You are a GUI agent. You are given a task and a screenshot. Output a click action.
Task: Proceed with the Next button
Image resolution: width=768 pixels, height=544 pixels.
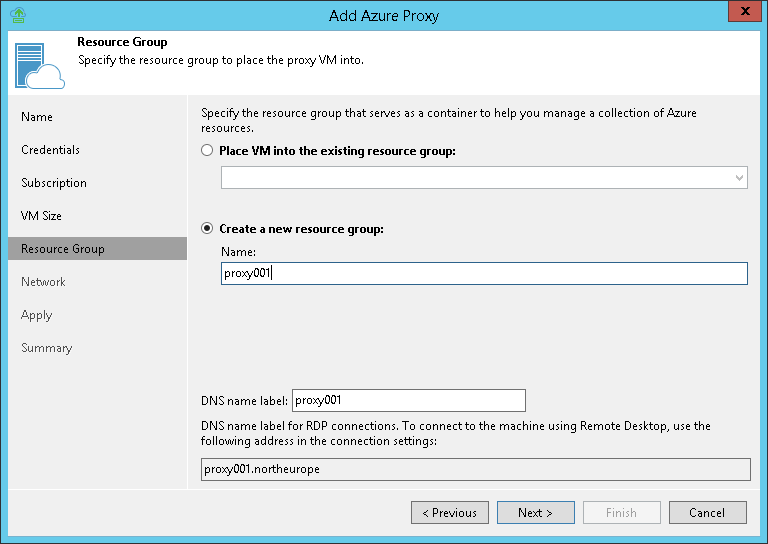point(535,513)
